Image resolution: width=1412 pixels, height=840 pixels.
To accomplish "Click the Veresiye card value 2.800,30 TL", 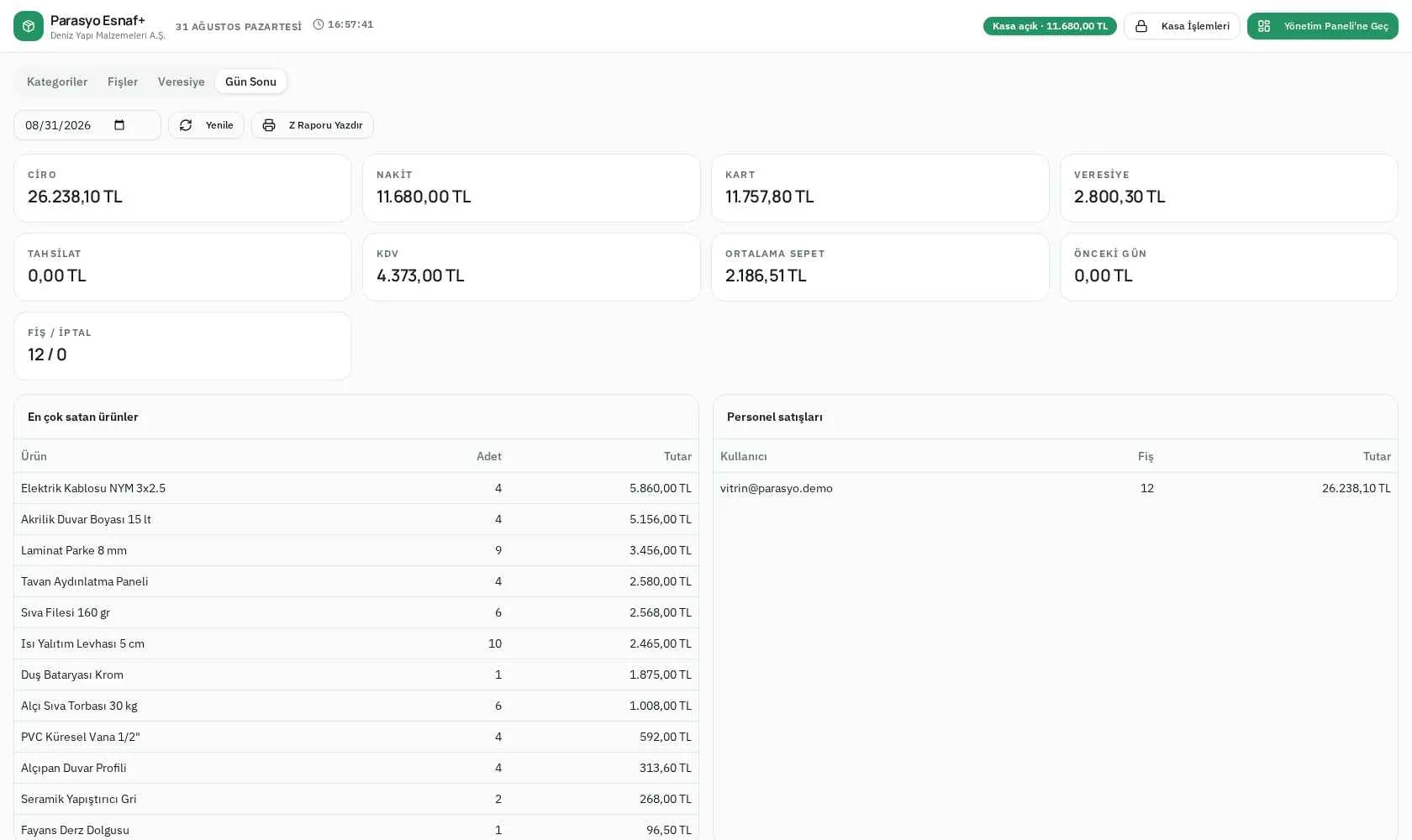I will (1120, 197).
